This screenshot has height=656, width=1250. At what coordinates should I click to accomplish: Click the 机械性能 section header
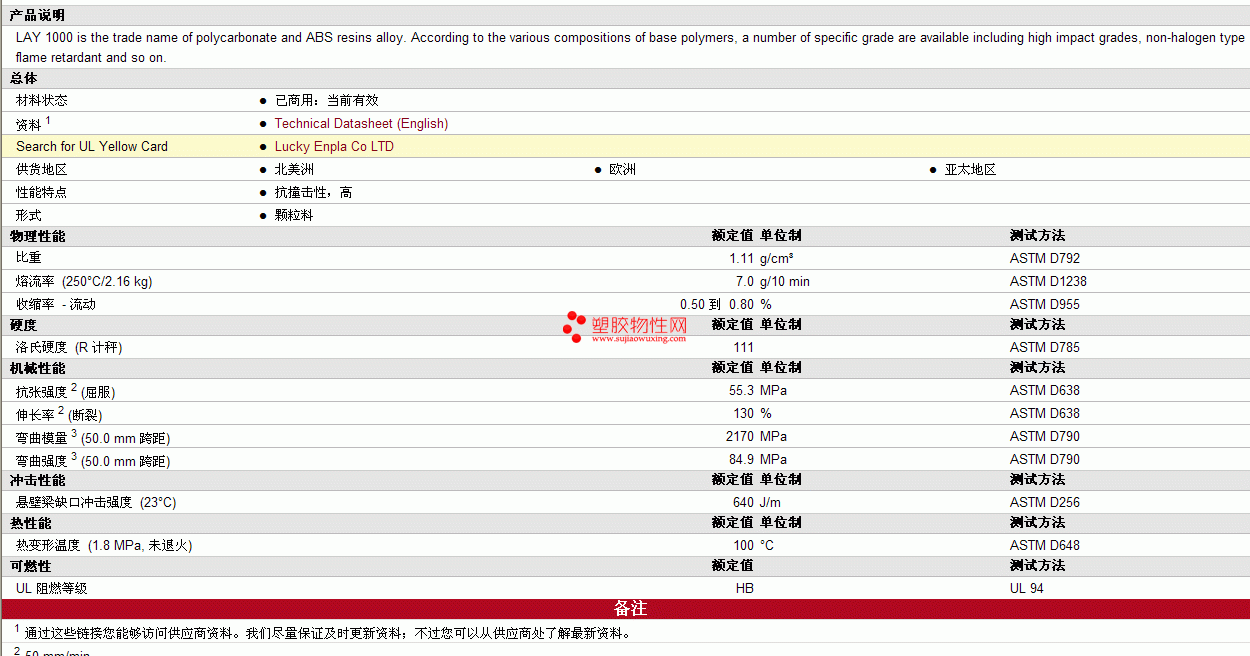[x=37, y=369]
